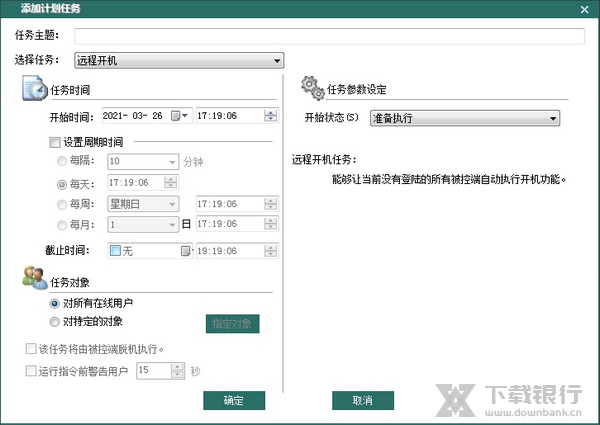Click the 截止时间 time field 19:19:06
The height and width of the screenshot is (425, 600).
click(x=237, y=251)
